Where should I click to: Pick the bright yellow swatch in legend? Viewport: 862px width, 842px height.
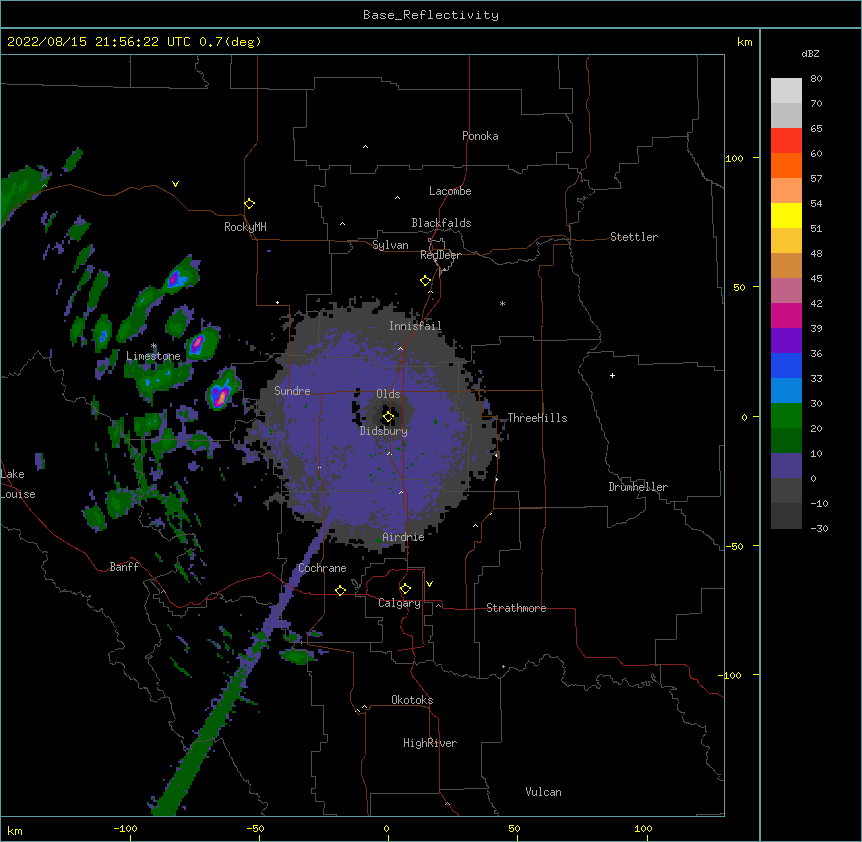[786, 215]
